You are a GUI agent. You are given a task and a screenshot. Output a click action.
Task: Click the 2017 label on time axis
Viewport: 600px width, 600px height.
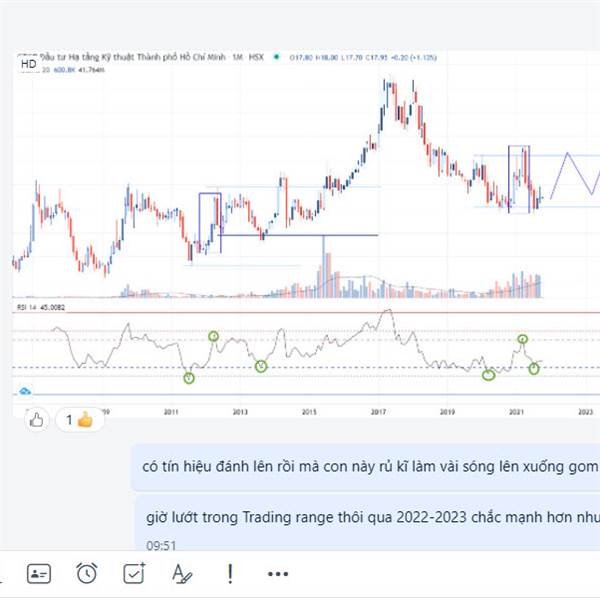tap(378, 410)
